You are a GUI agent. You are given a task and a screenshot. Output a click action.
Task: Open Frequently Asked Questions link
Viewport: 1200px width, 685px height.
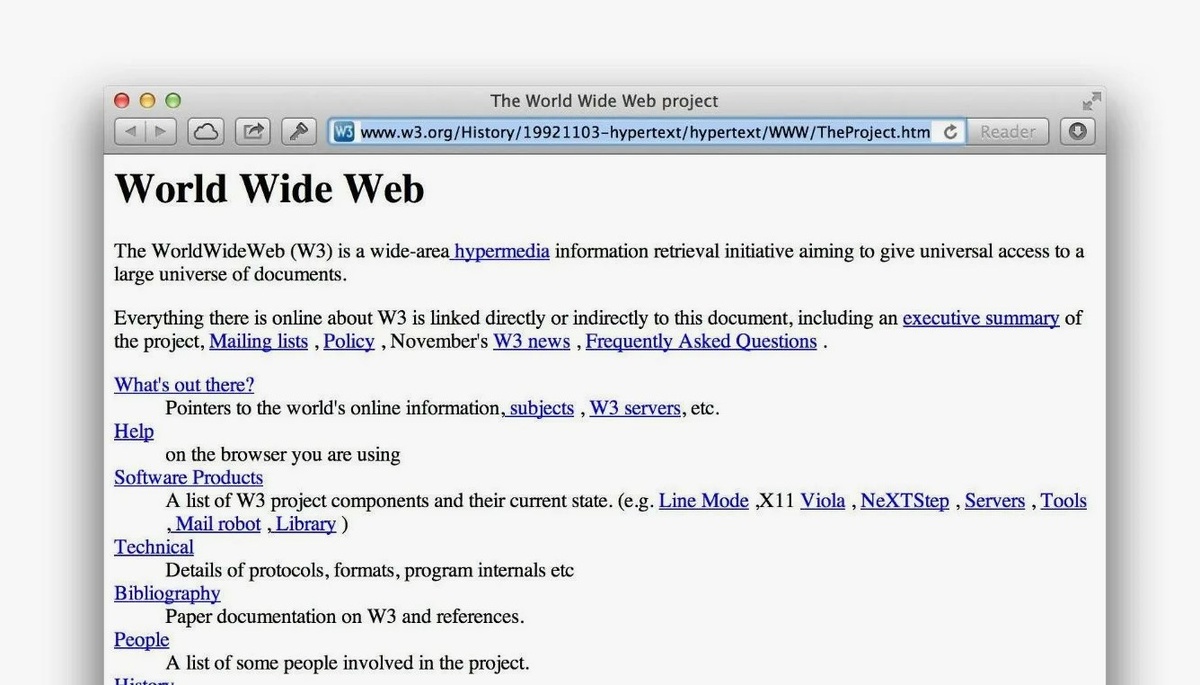coord(701,341)
